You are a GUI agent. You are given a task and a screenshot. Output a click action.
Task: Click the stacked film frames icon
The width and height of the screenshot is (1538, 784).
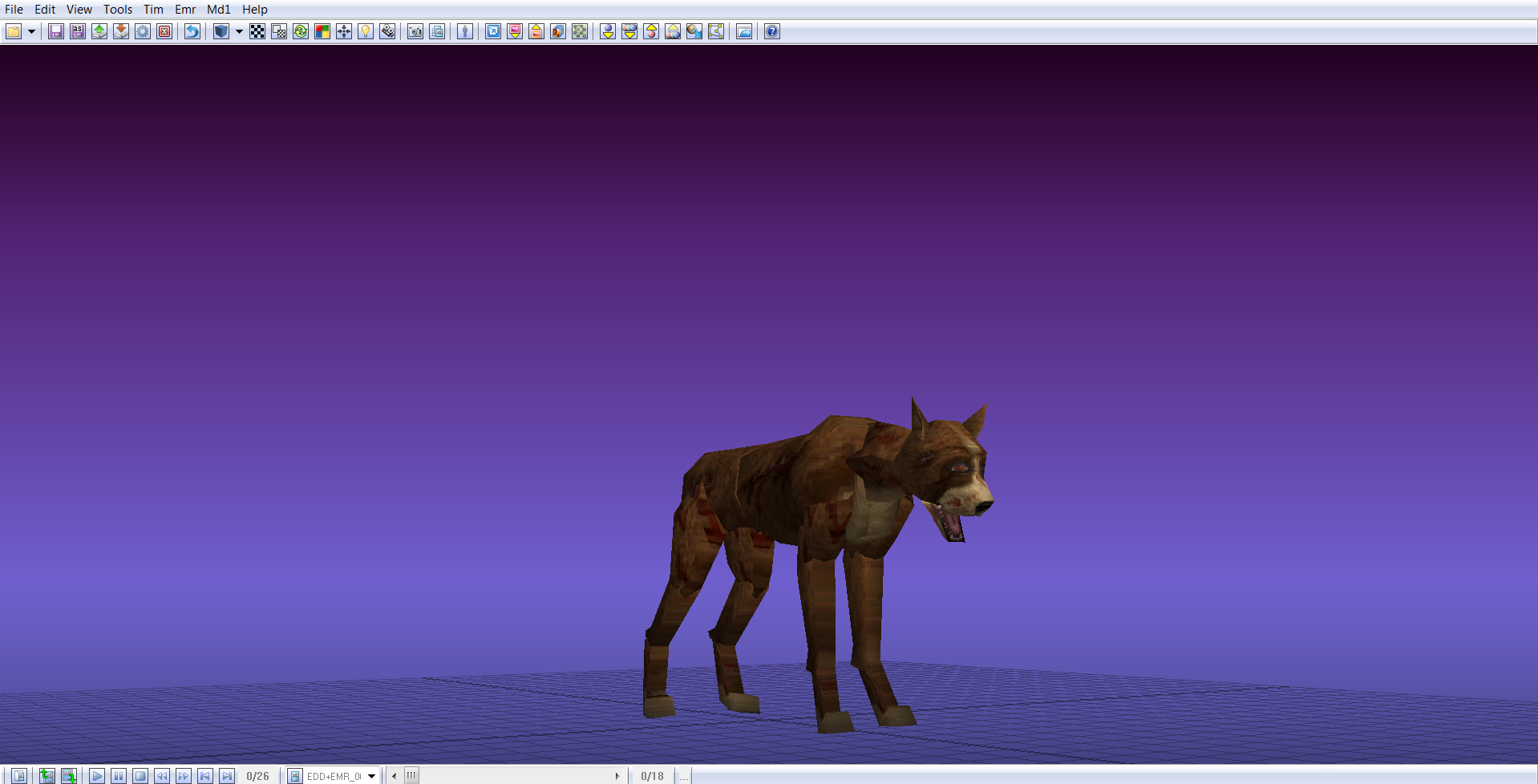coord(437,31)
